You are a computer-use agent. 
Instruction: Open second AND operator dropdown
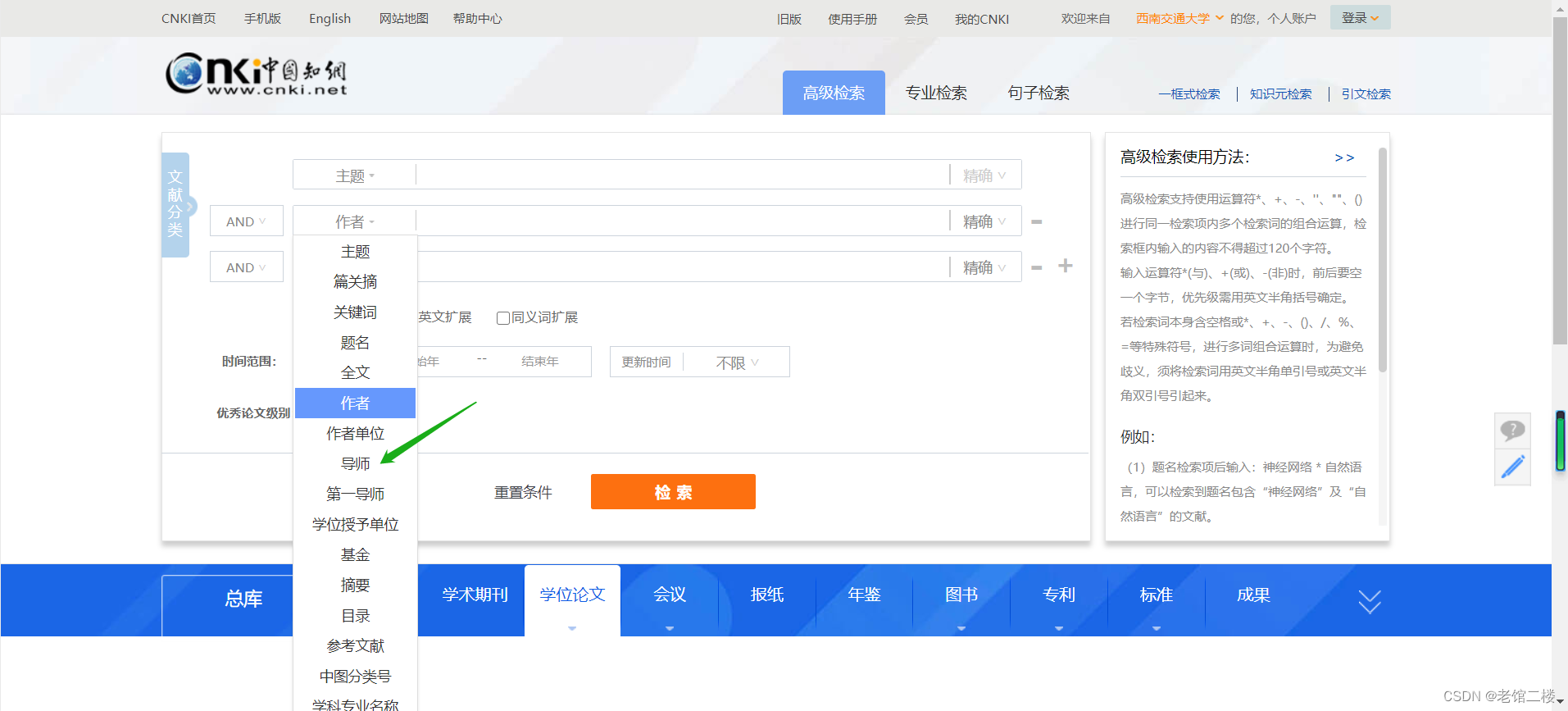[246, 267]
